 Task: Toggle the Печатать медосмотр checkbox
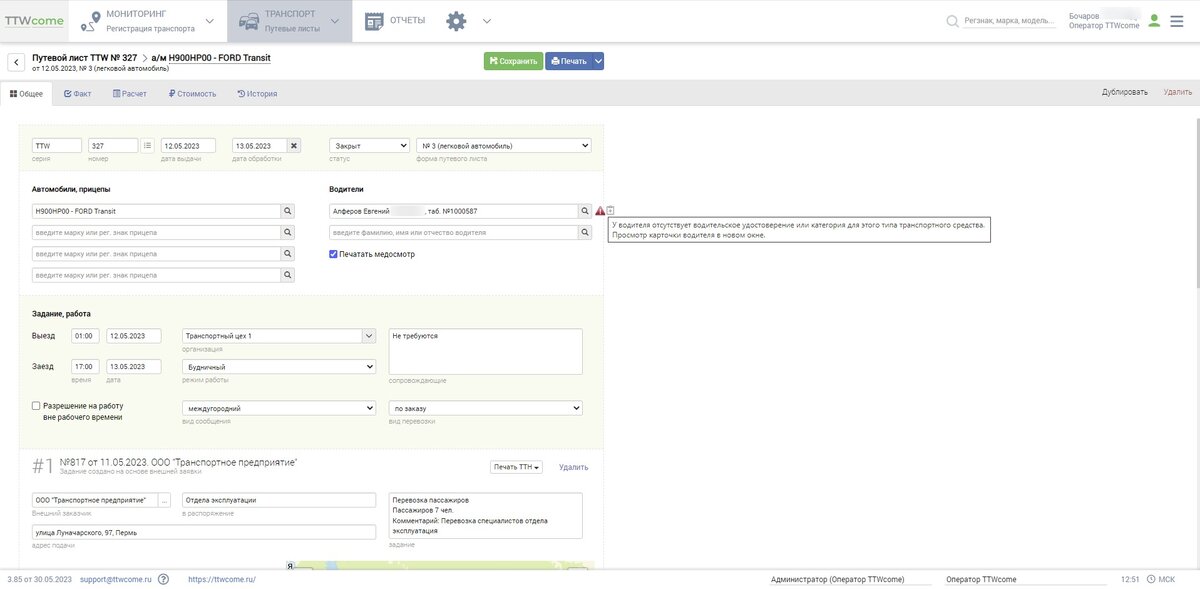(334, 254)
